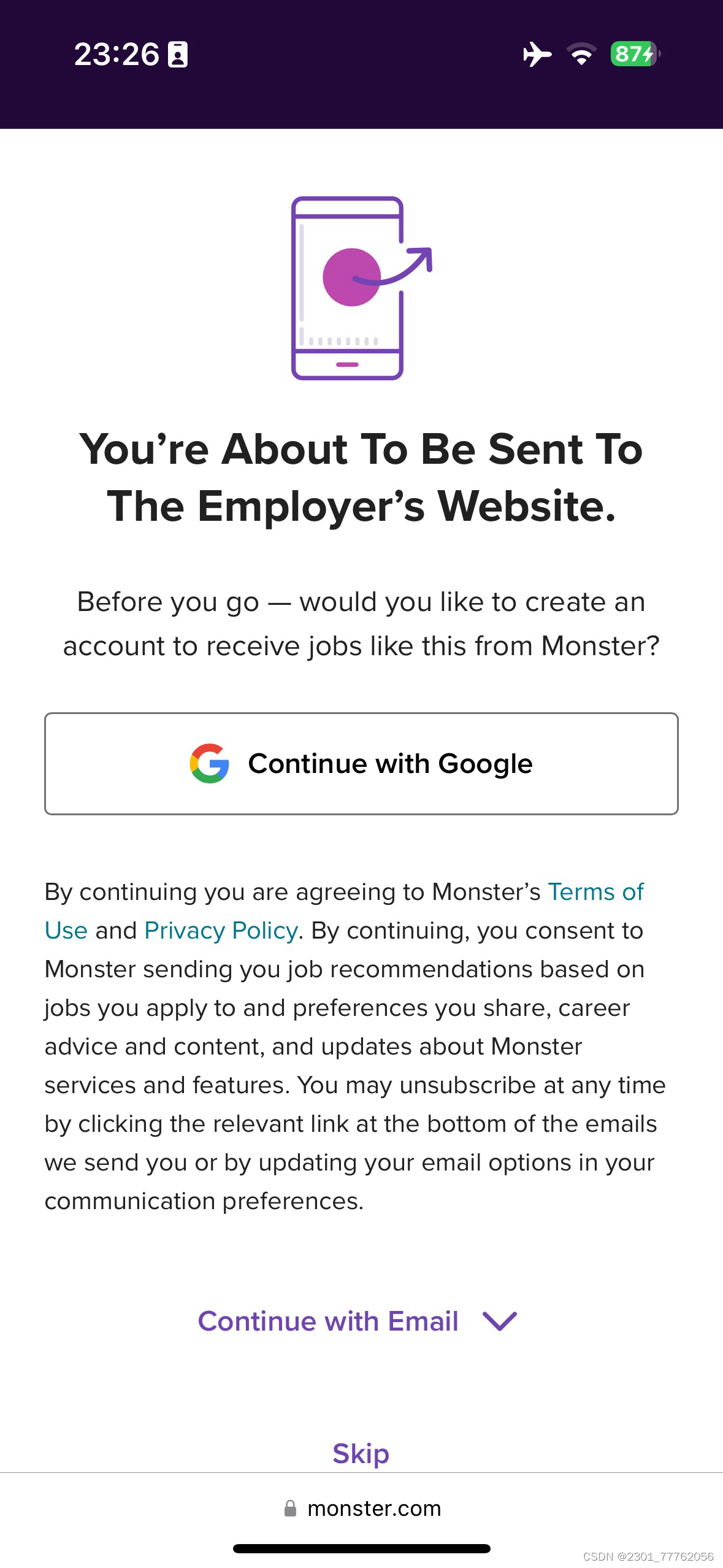Expand the Continue with Email chevron
Image resolution: width=723 pixels, height=1568 pixels.
tap(500, 1321)
